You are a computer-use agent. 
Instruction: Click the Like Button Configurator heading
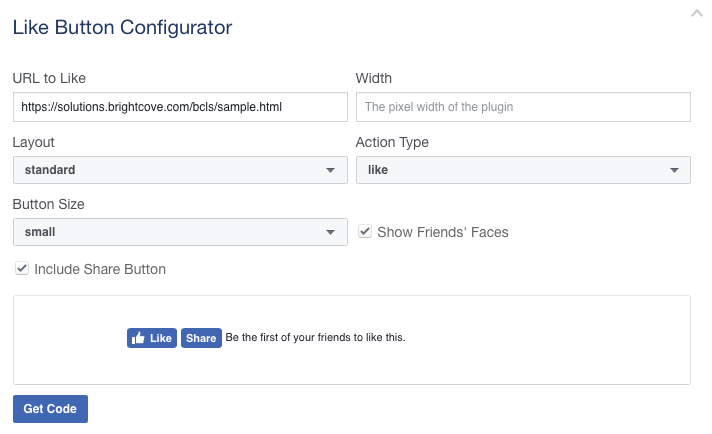coord(122,27)
